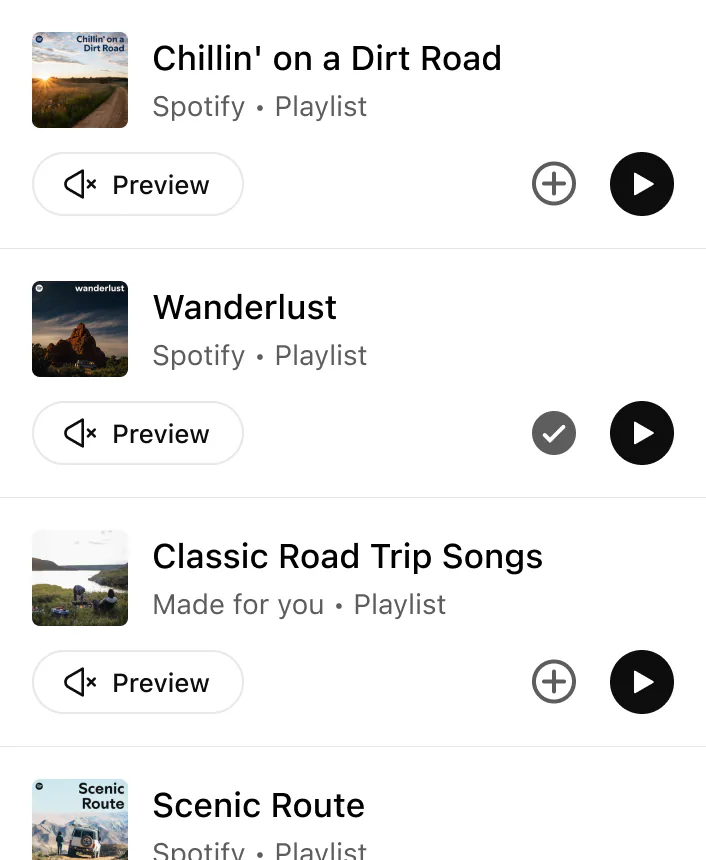Preview the Wanderlust playlist
This screenshot has width=706, height=860.
coord(138,433)
